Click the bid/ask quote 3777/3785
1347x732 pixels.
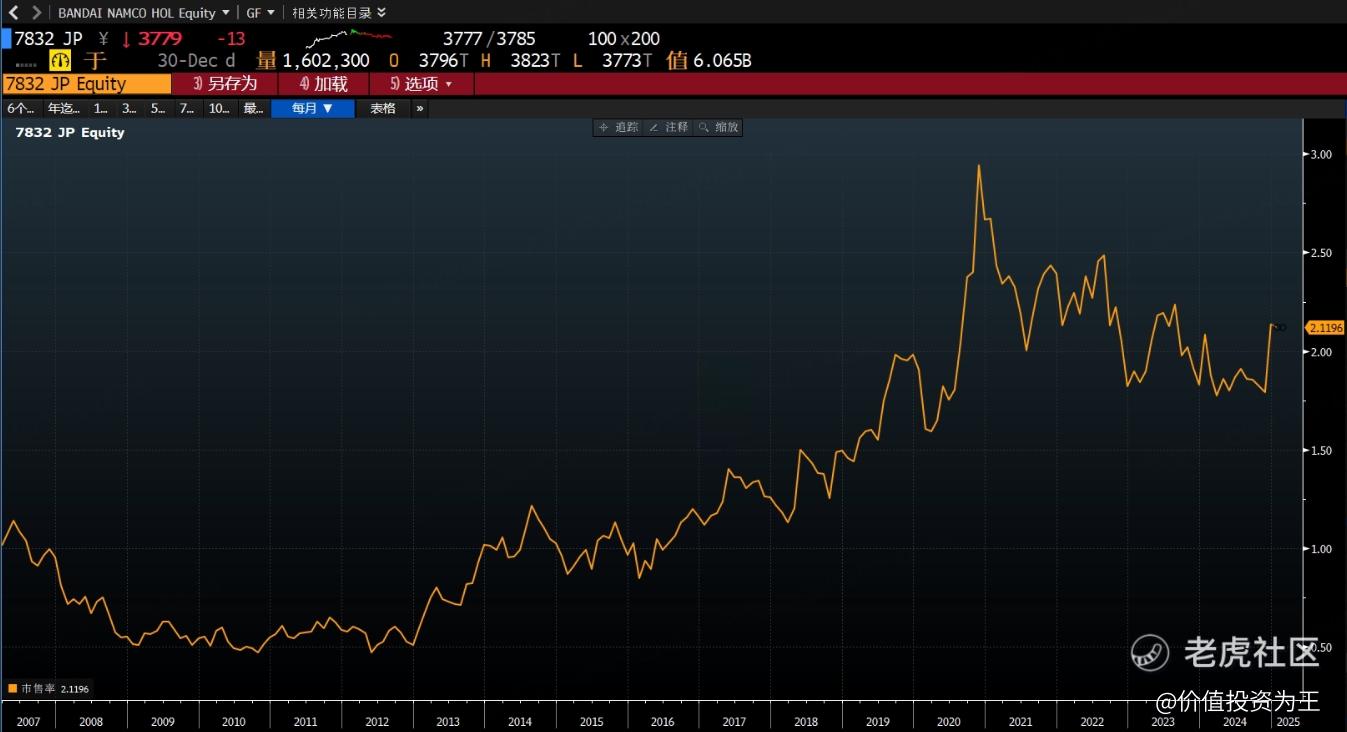pyautogui.click(x=489, y=39)
